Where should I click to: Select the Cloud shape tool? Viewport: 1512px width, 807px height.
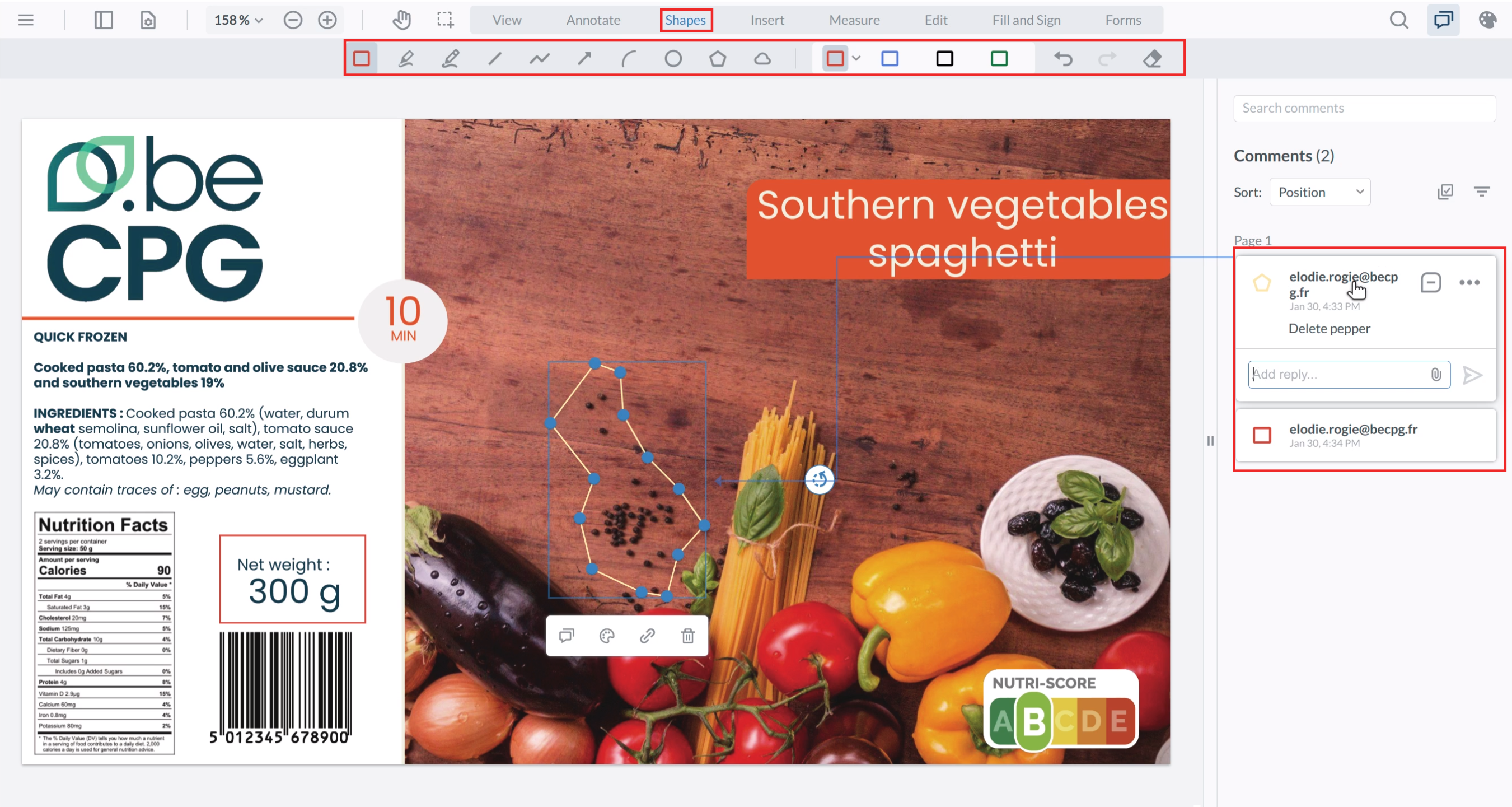click(x=762, y=58)
